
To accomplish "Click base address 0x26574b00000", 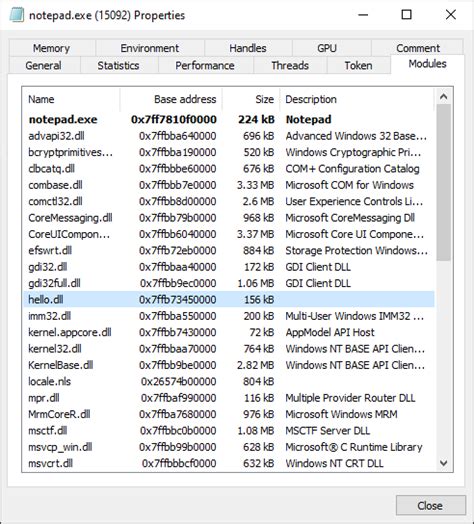I will click(179, 381).
